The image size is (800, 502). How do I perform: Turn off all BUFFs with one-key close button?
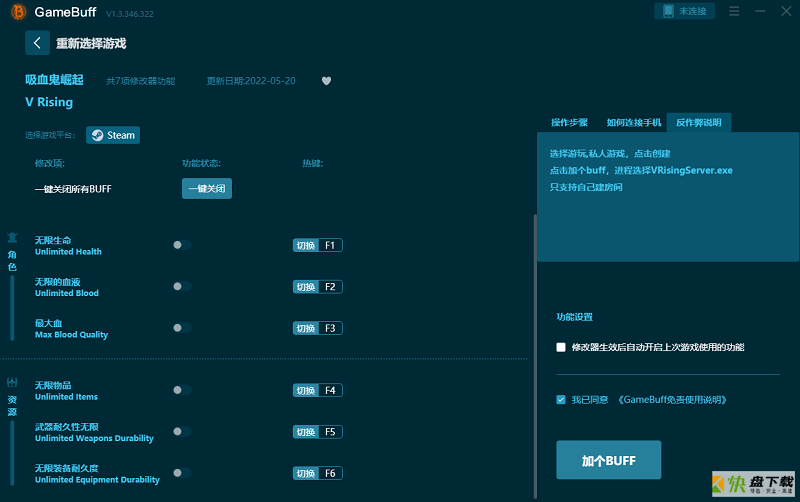(207, 188)
